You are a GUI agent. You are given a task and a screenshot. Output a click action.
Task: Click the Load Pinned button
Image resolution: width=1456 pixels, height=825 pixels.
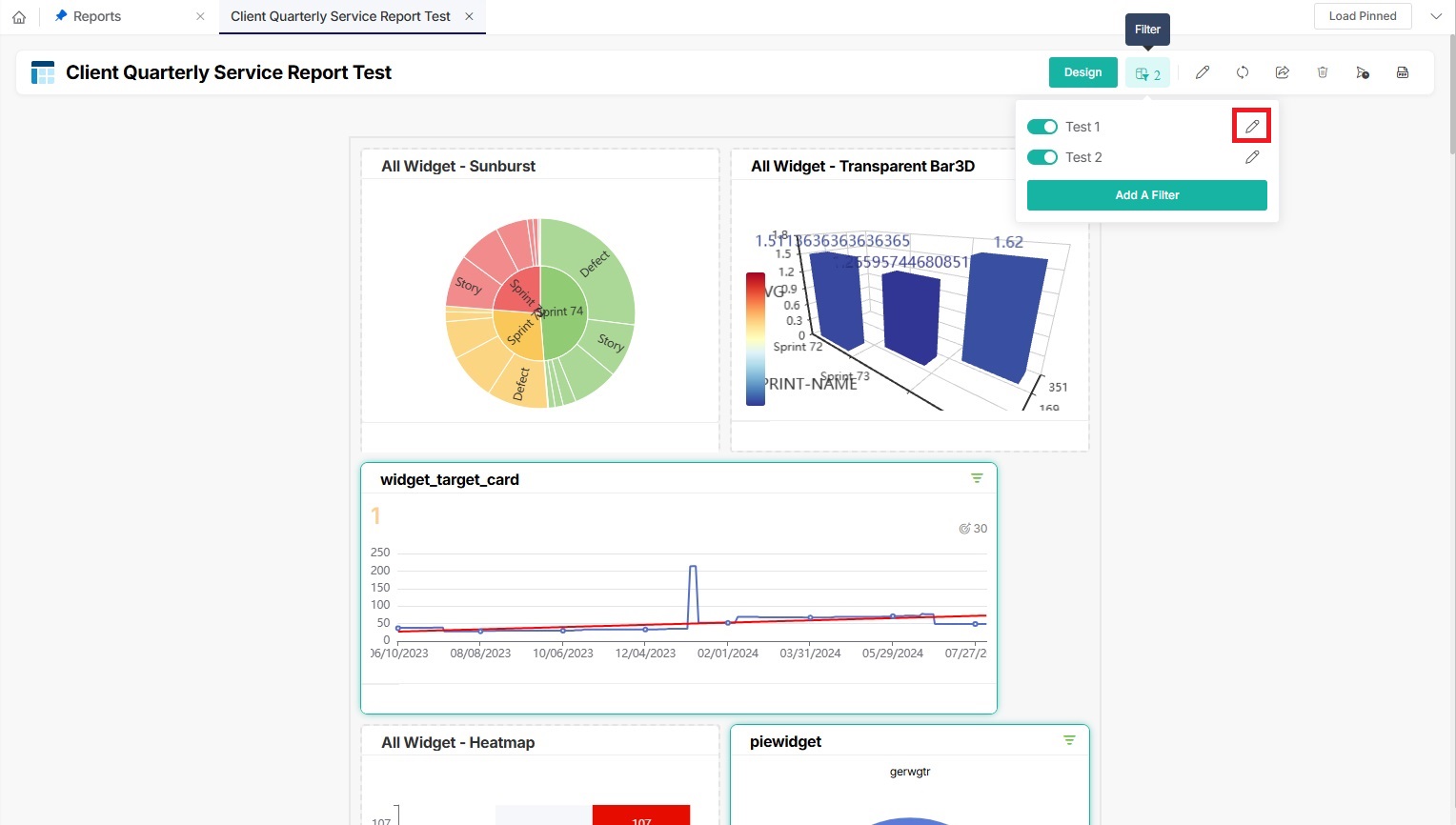[x=1363, y=16]
